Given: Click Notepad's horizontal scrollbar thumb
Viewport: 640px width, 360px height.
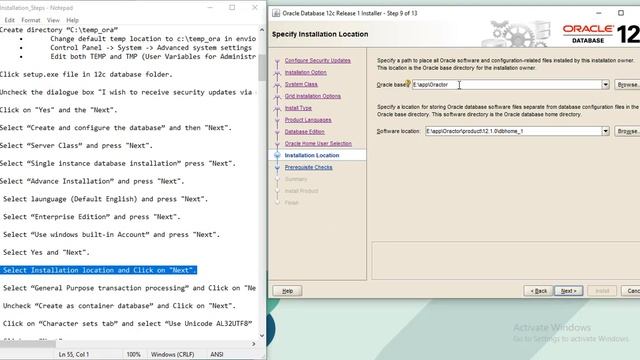Looking at the screenshot, I should pyautogui.click(x=28, y=344).
